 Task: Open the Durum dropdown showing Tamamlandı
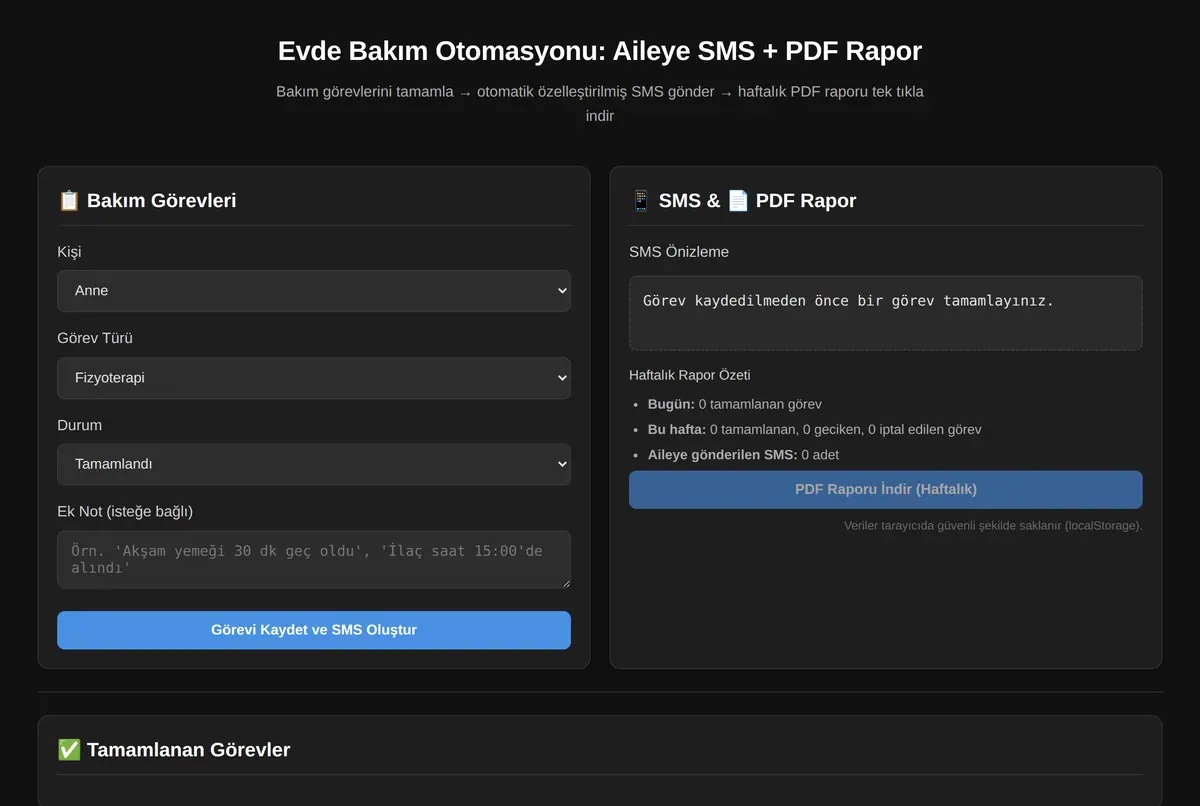[314, 464]
